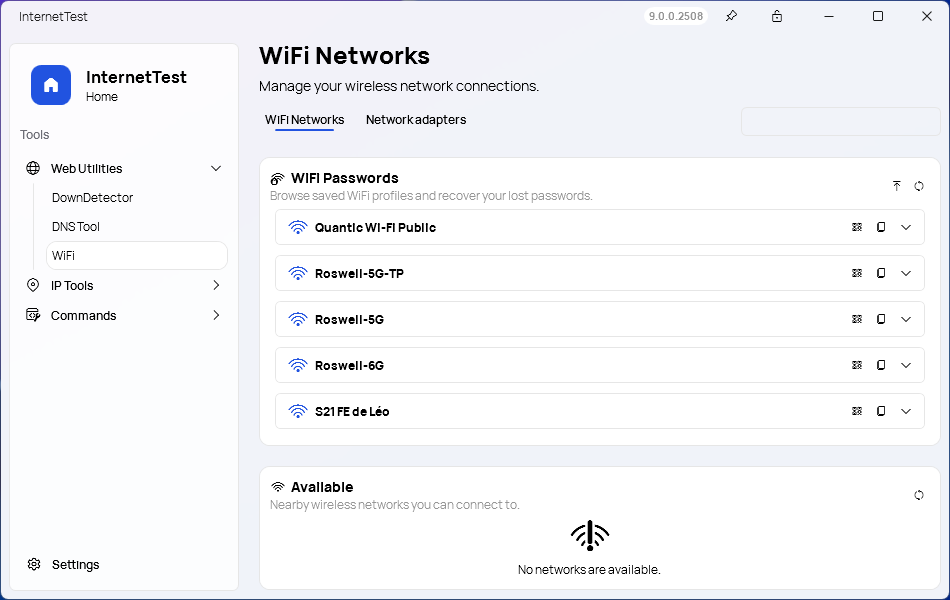Click the Web Utilities label
The width and height of the screenshot is (950, 600).
tap(87, 168)
